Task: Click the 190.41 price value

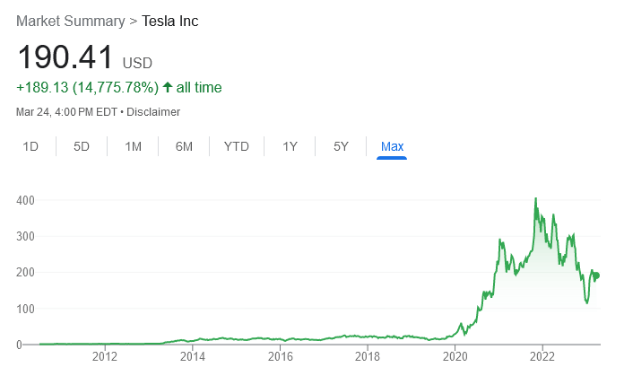Action: [65, 57]
